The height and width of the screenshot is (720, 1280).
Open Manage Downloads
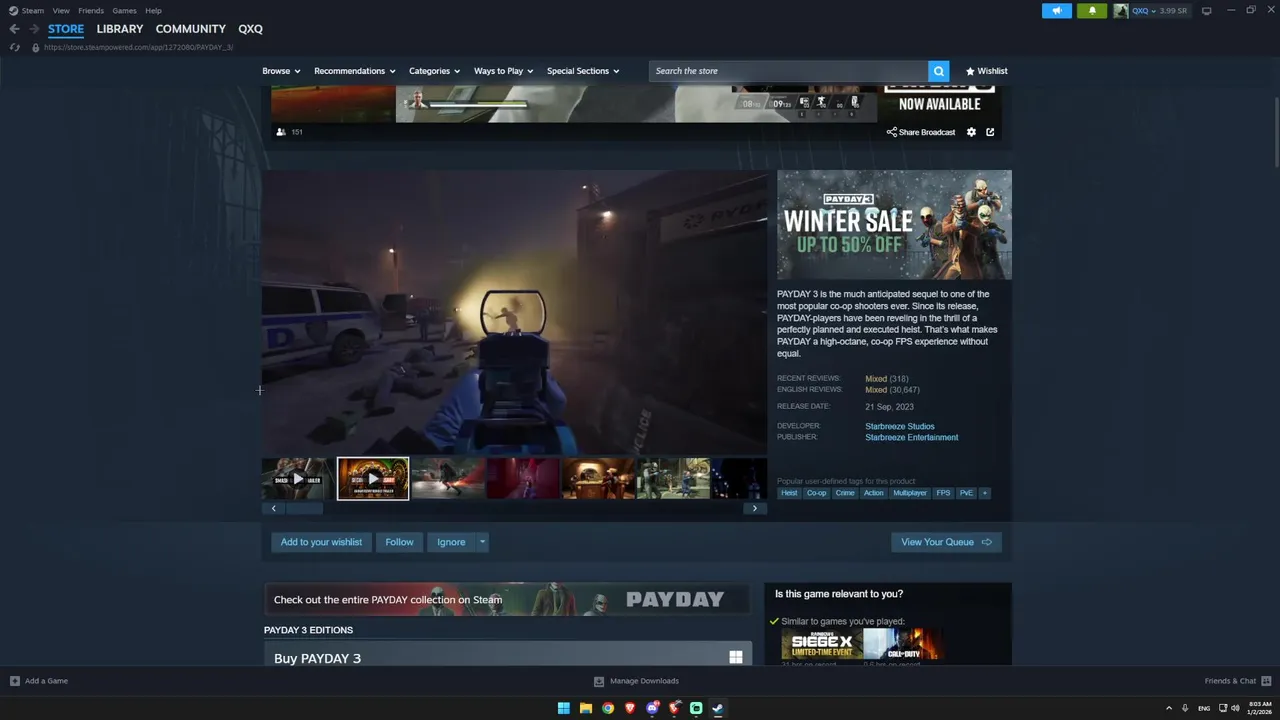(x=636, y=681)
